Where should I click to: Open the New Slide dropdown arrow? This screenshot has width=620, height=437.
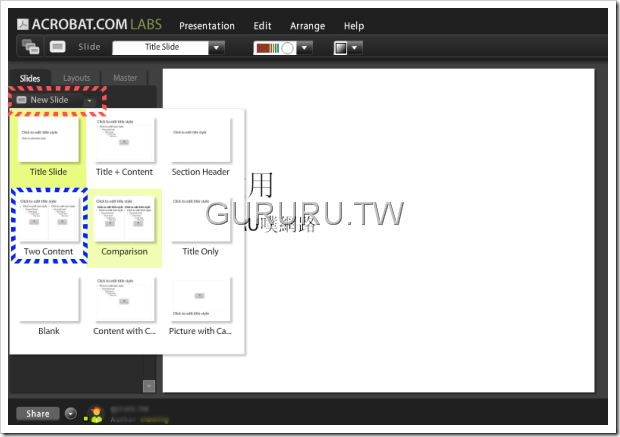click(x=90, y=100)
